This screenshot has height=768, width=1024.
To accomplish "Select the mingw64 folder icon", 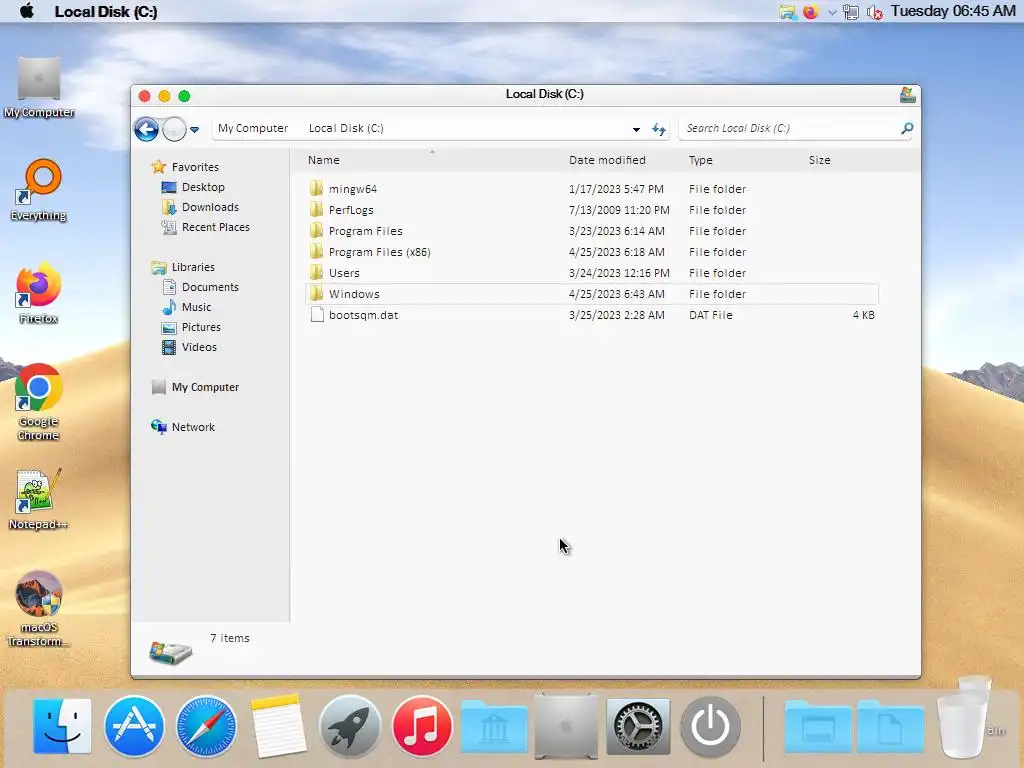I will (x=317, y=189).
